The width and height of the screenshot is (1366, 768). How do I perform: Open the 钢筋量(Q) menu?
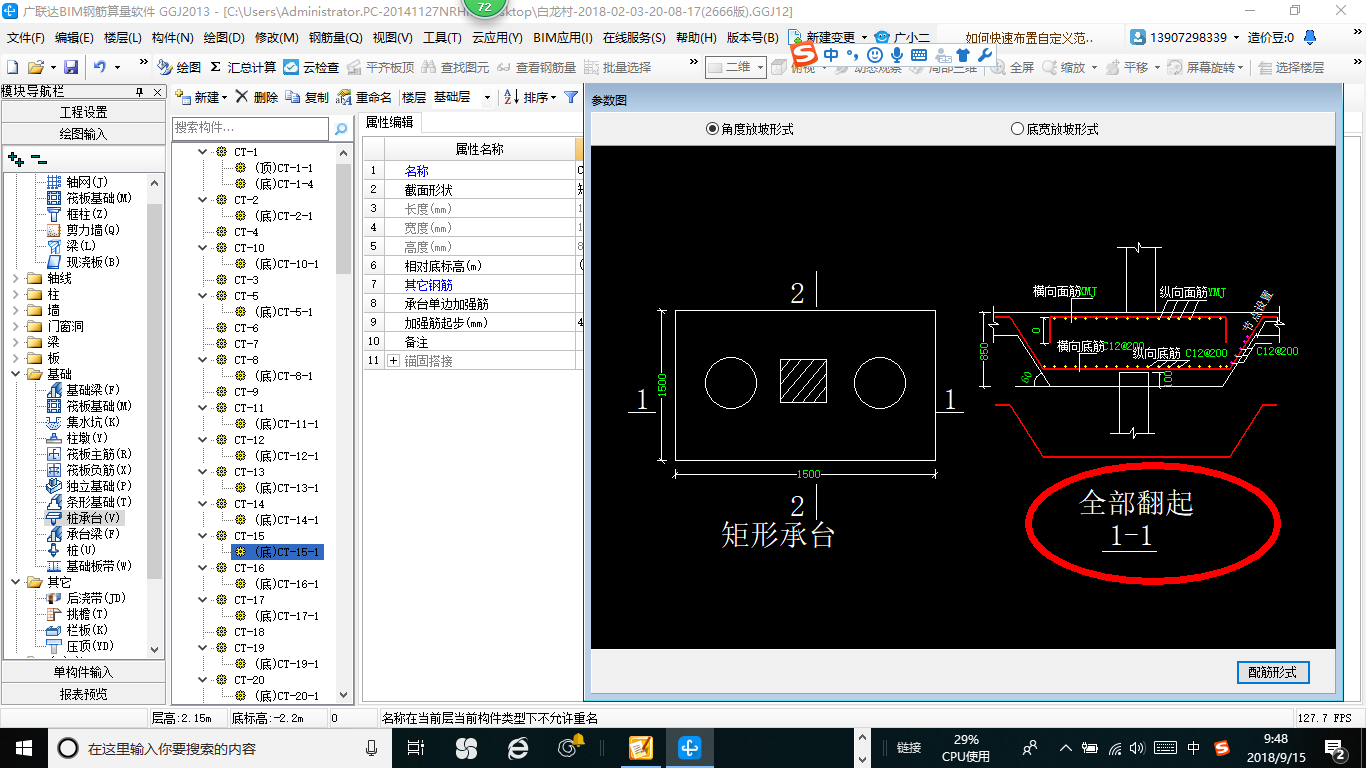tap(335, 37)
